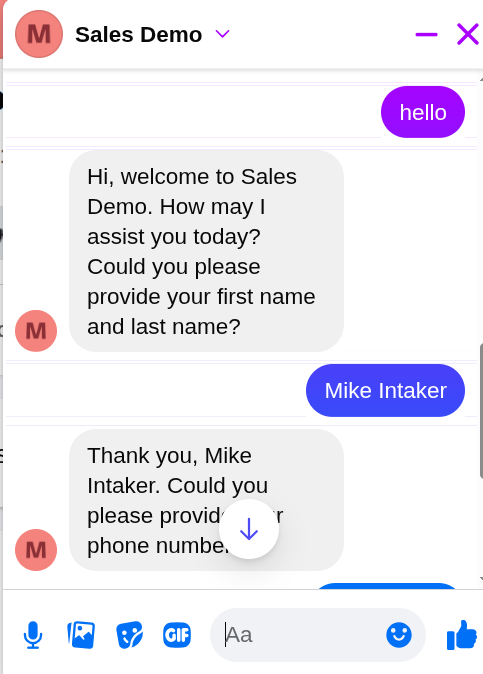Close the Sales Demo chat window

[468, 34]
